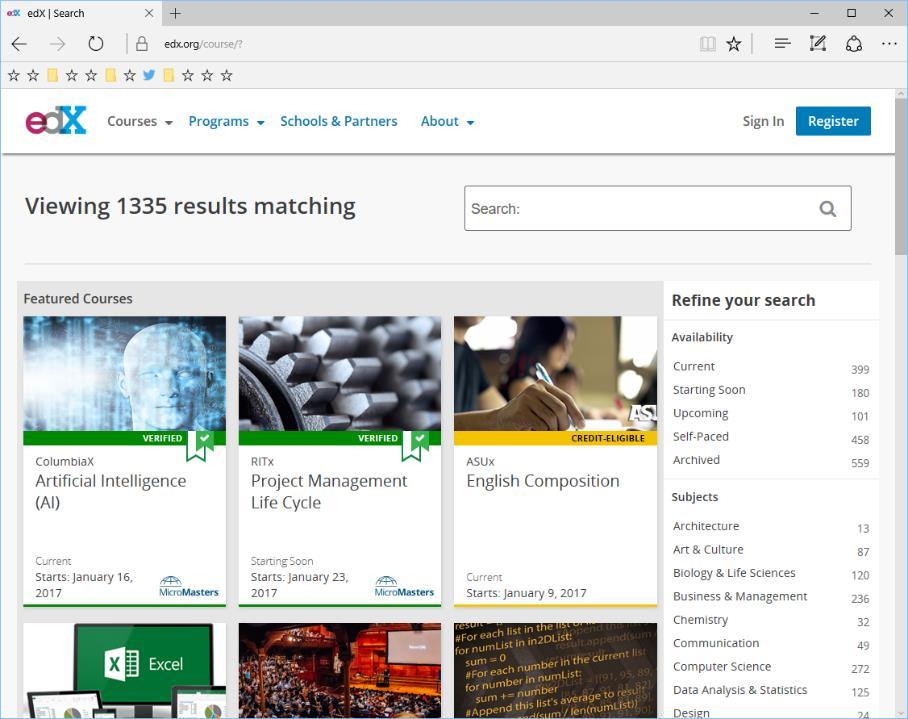Click the VERIFIED banner on Artificial Intelligence card
Image resolution: width=908 pixels, height=719 pixels.
(x=125, y=438)
